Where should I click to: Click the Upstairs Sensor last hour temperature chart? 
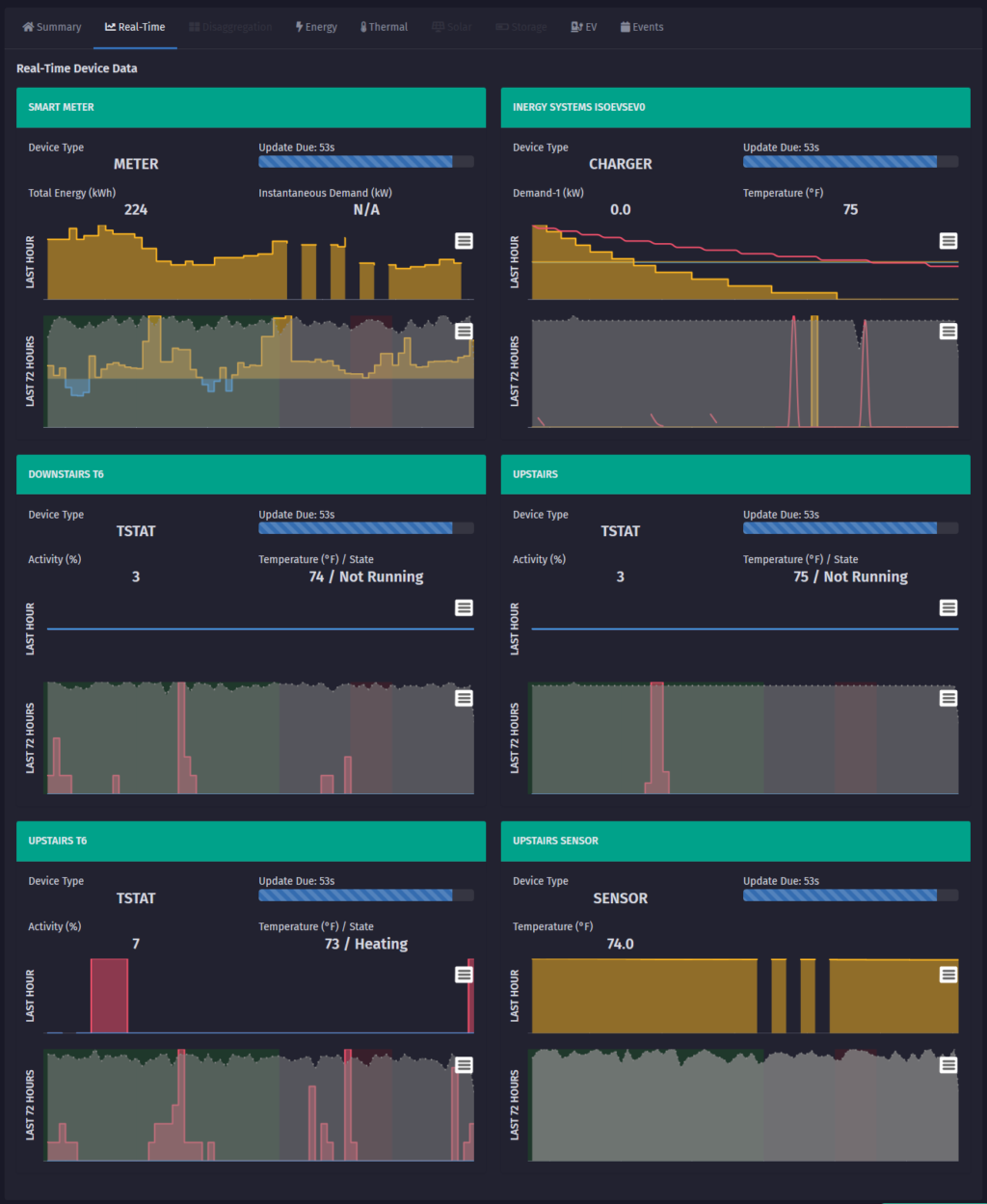point(745,996)
